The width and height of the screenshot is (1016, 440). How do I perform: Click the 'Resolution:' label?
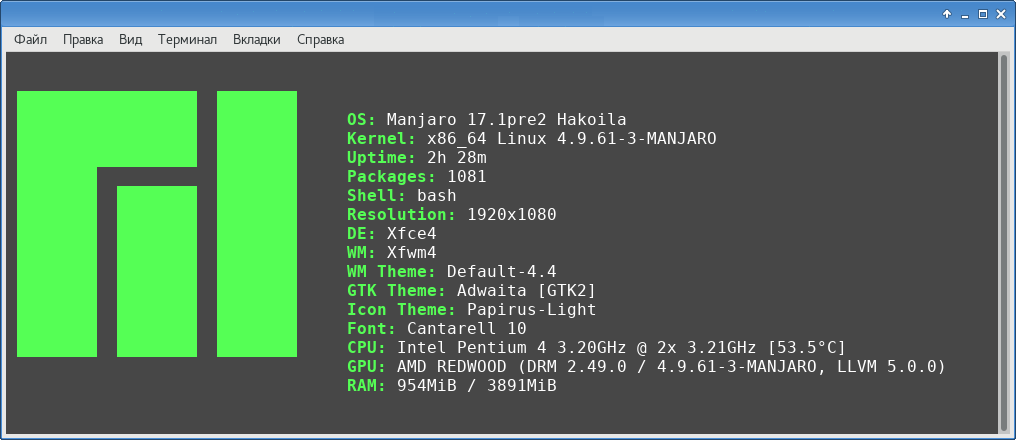[x=401, y=214]
